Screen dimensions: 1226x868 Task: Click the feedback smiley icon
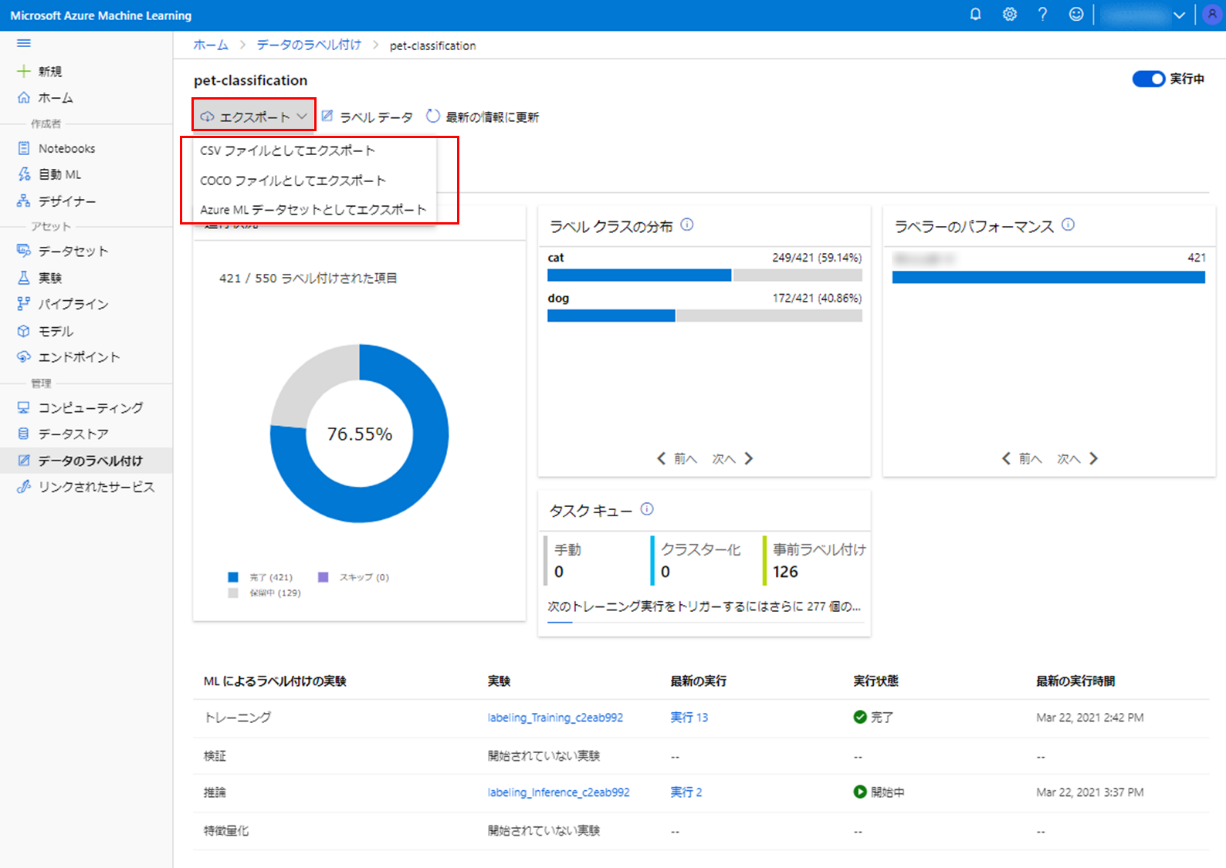(x=1076, y=15)
